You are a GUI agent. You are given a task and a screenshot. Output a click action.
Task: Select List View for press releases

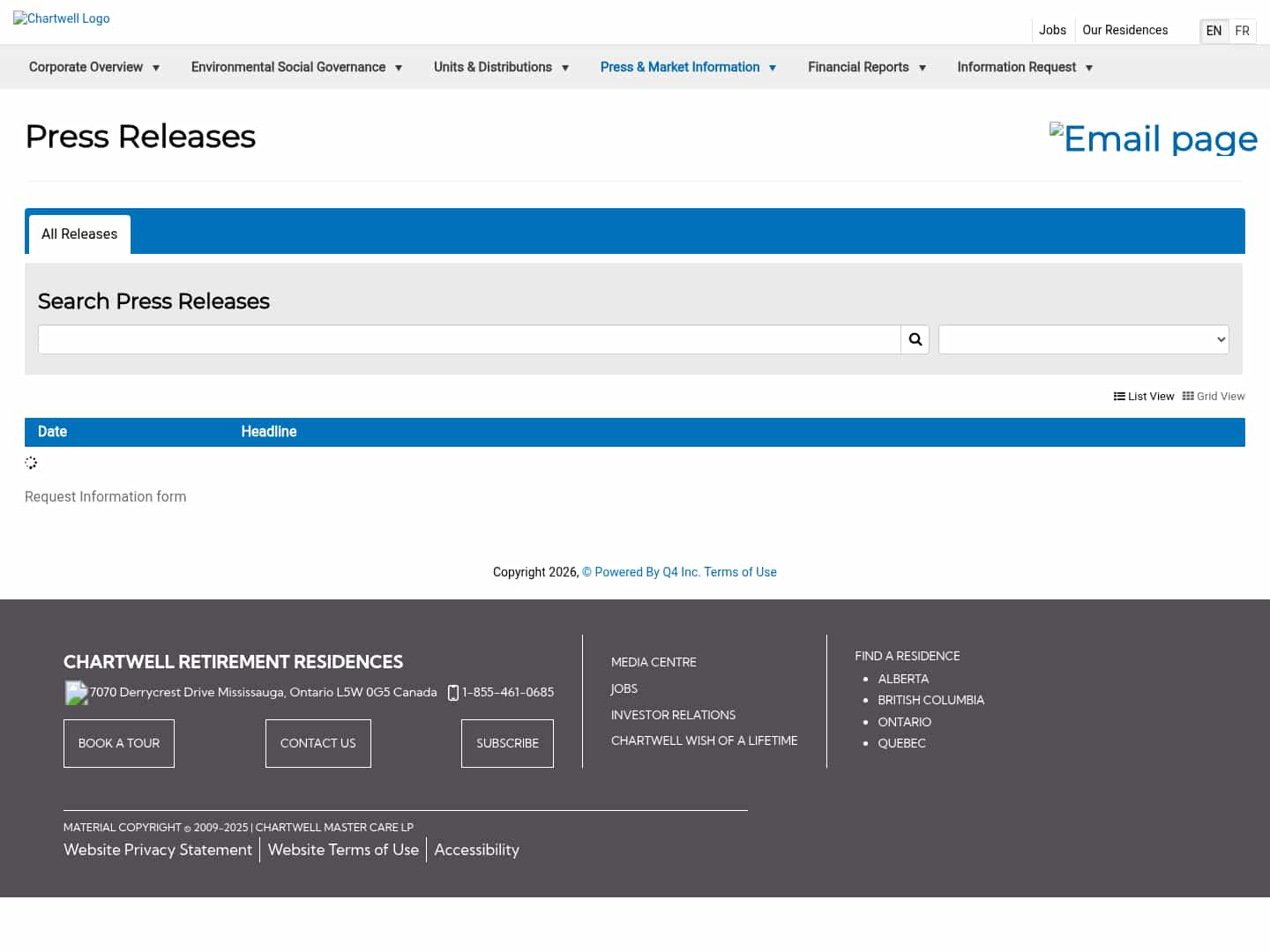pyautogui.click(x=1144, y=396)
